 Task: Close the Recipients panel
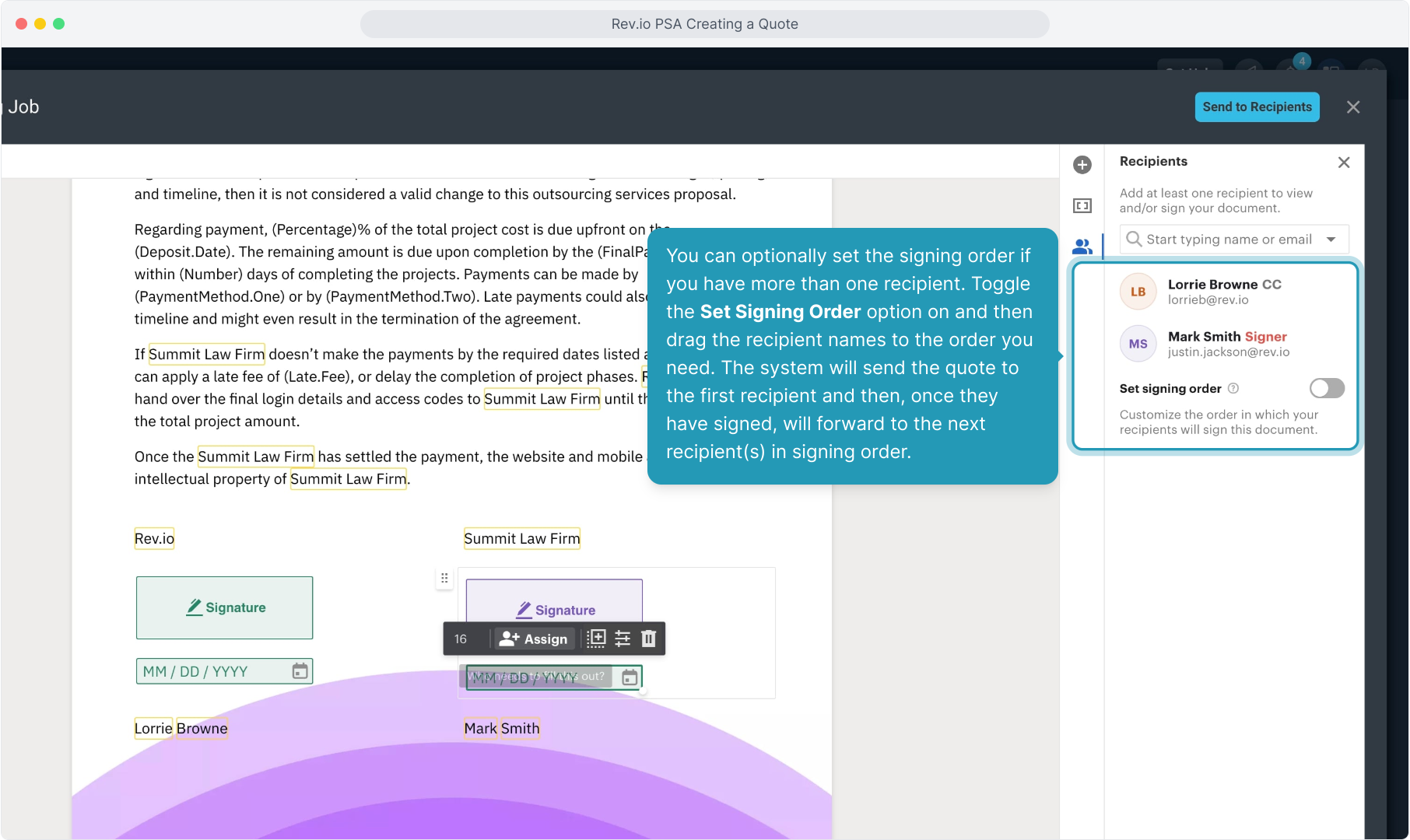coord(1344,162)
